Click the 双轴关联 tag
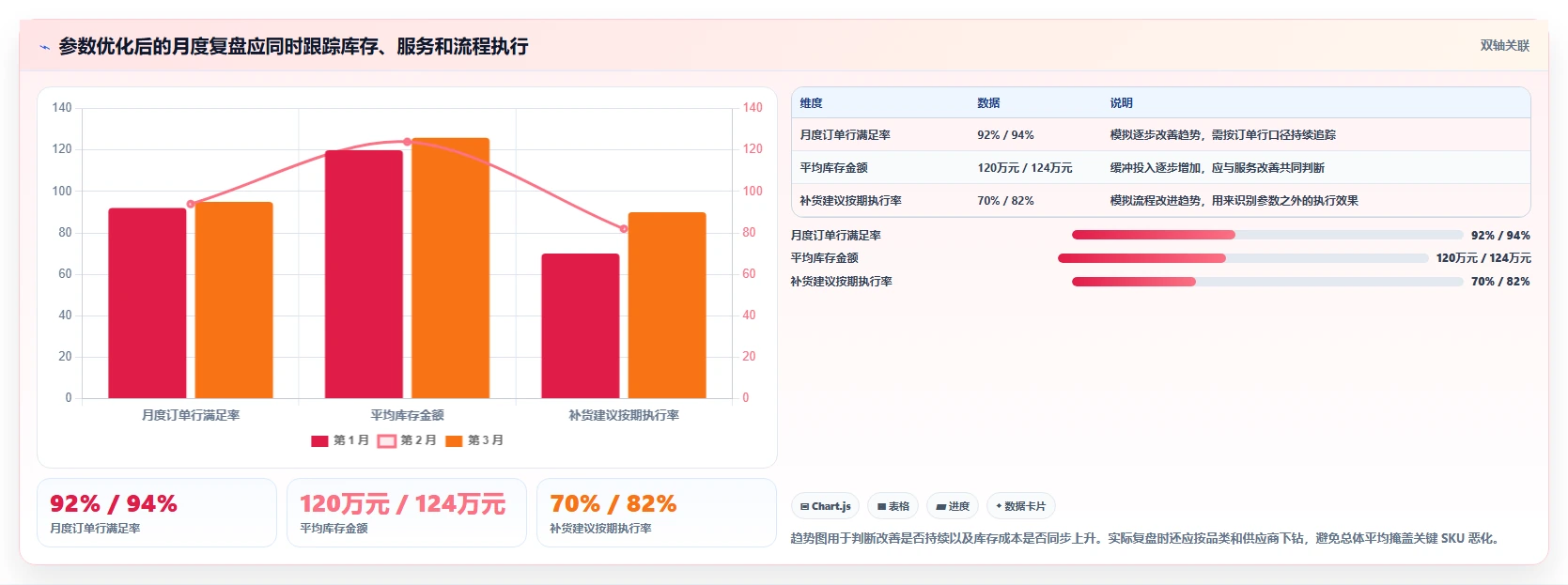The height and width of the screenshot is (585, 1568). tap(1504, 46)
